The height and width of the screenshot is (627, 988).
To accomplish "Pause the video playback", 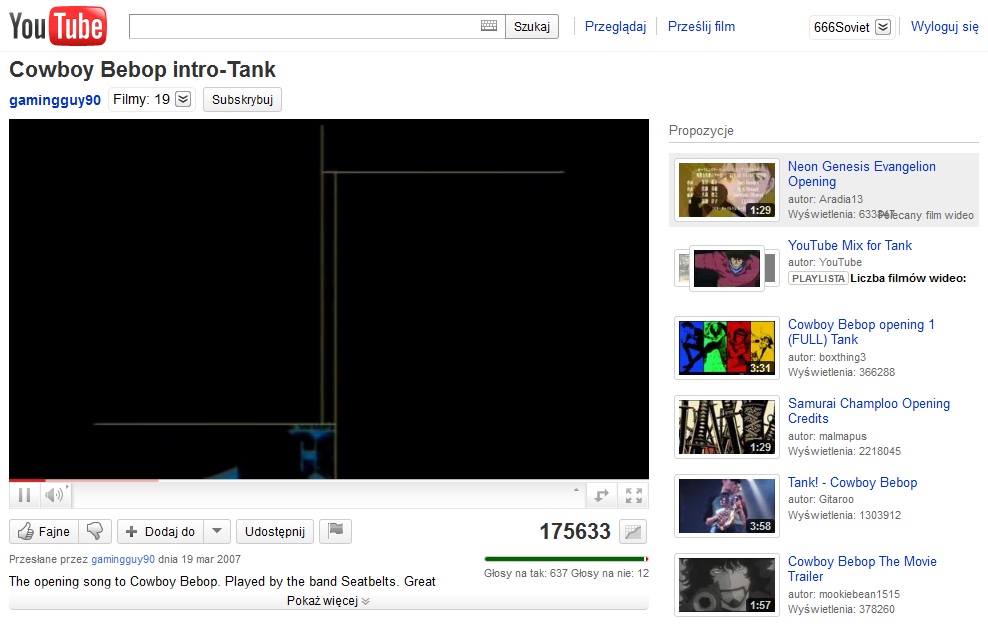I will click(x=24, y=495).
